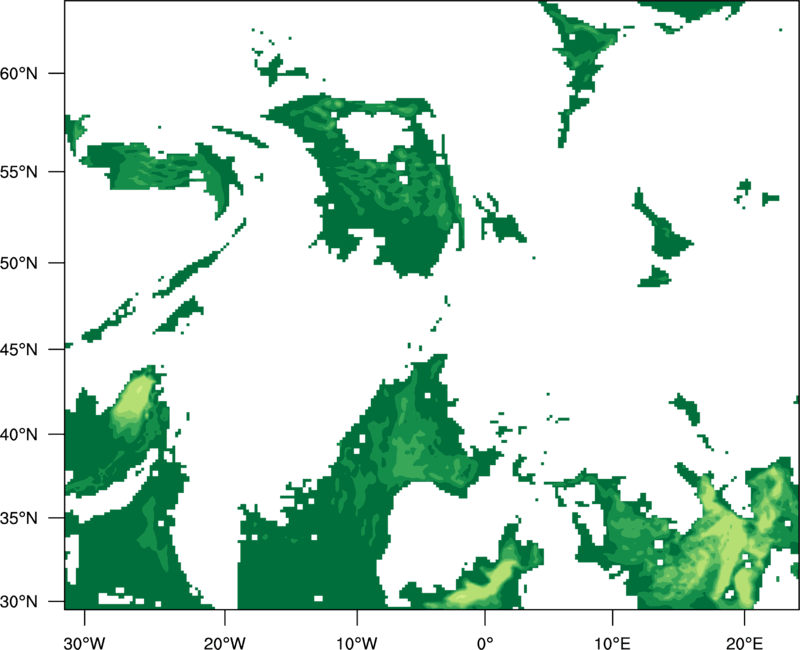The image size is (800, 650).
Task: Click the 35°N latitude label
Action: click(19, 518)
